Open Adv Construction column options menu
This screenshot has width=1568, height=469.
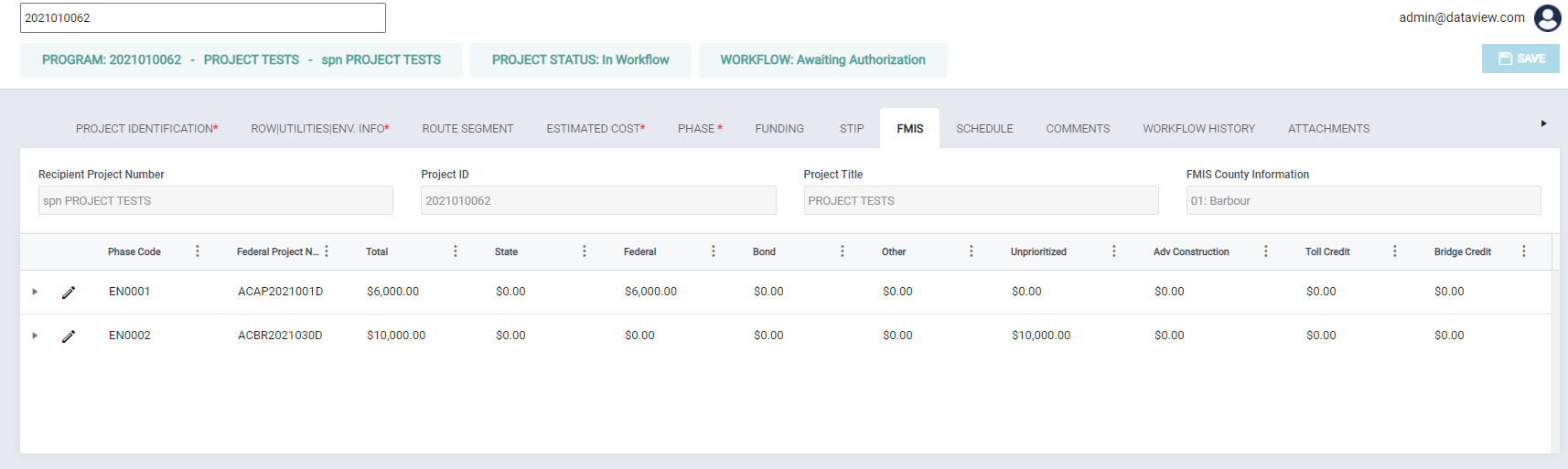click(x=1266, y=251)
